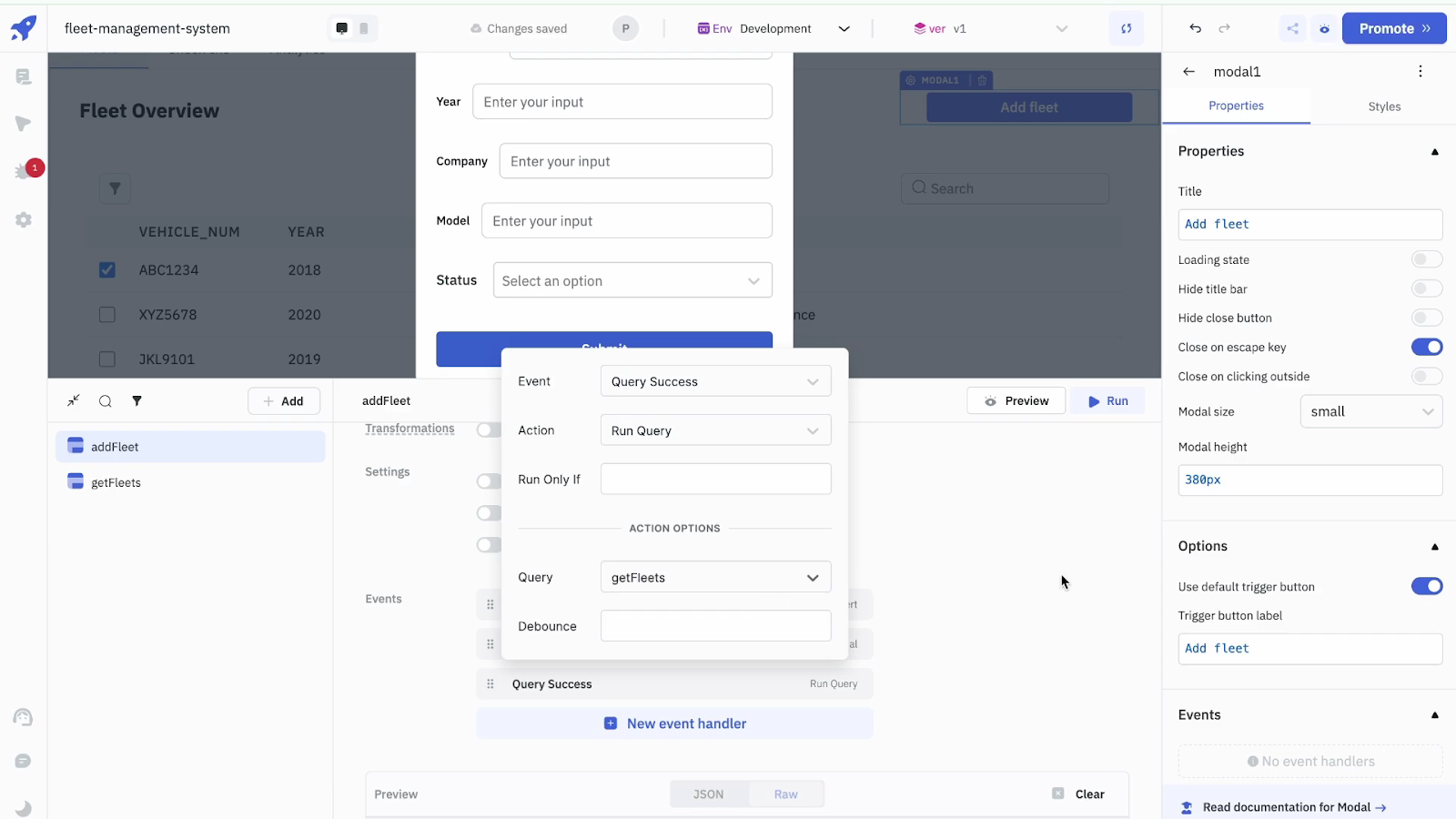Viewport: 1456px width, 819px height.
Task: Enable the Loading state toggle
Action: [x=1426, y=259]
